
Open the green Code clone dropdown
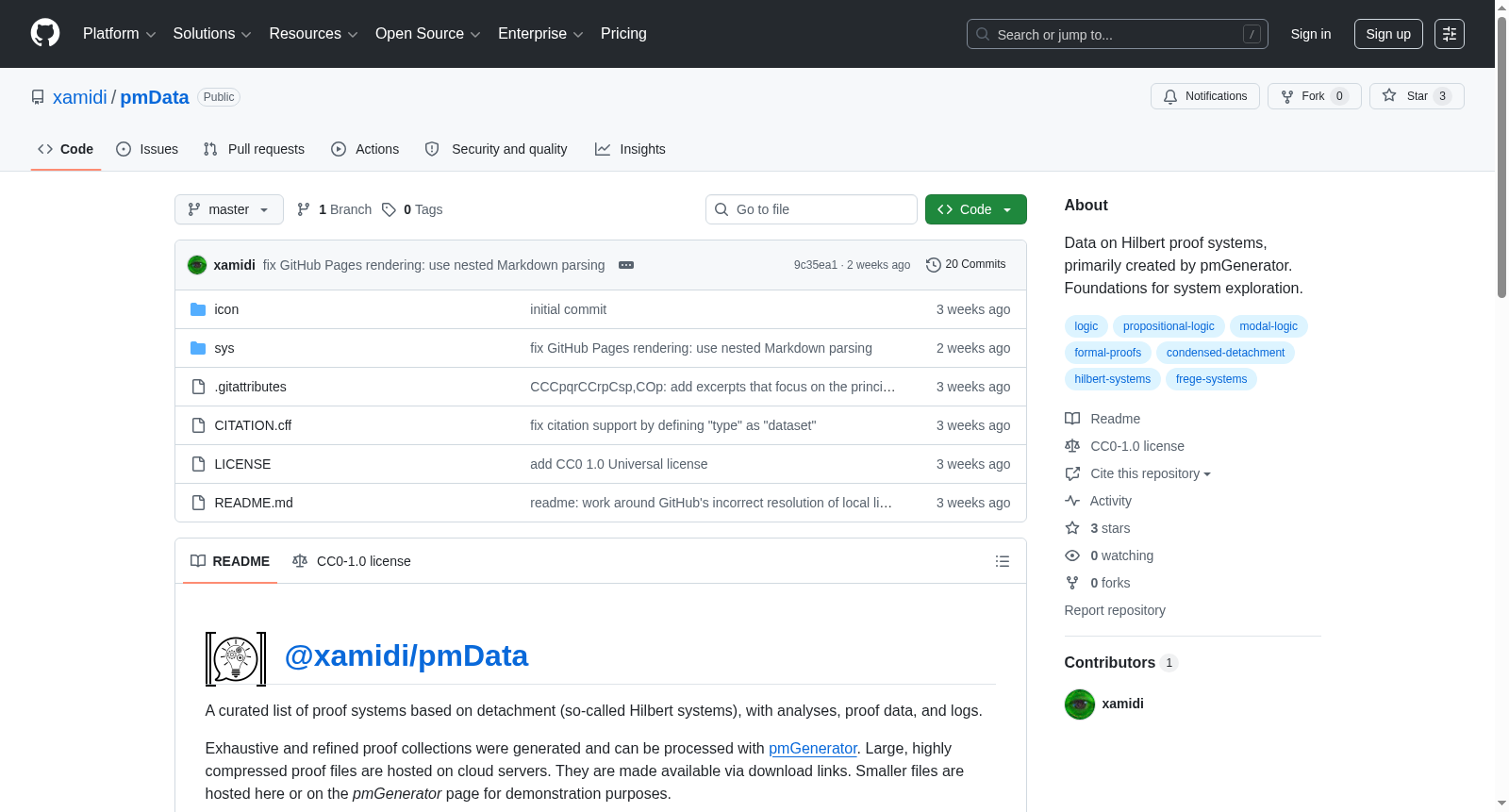[x=976, y=209]
